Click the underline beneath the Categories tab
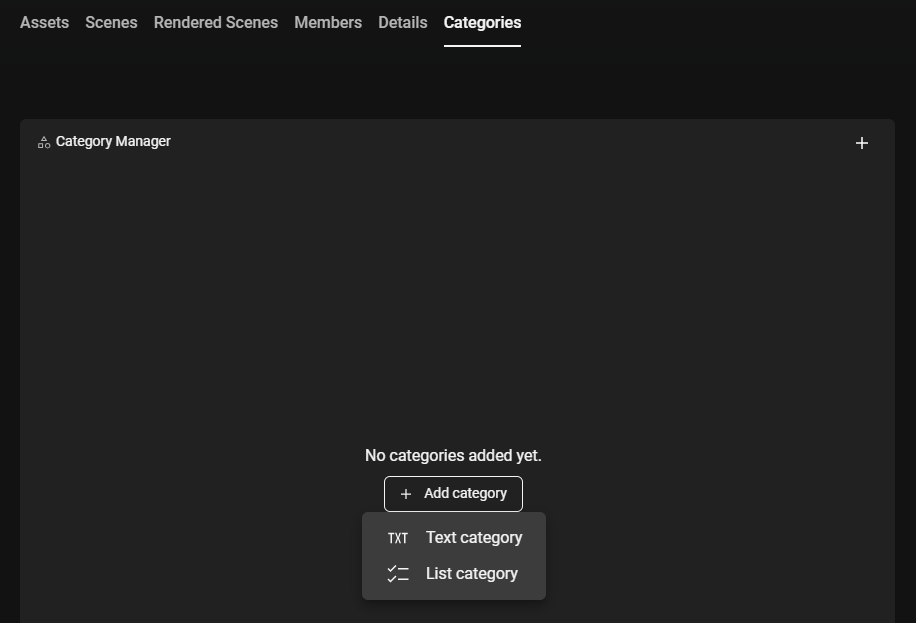 pos(482,45)
